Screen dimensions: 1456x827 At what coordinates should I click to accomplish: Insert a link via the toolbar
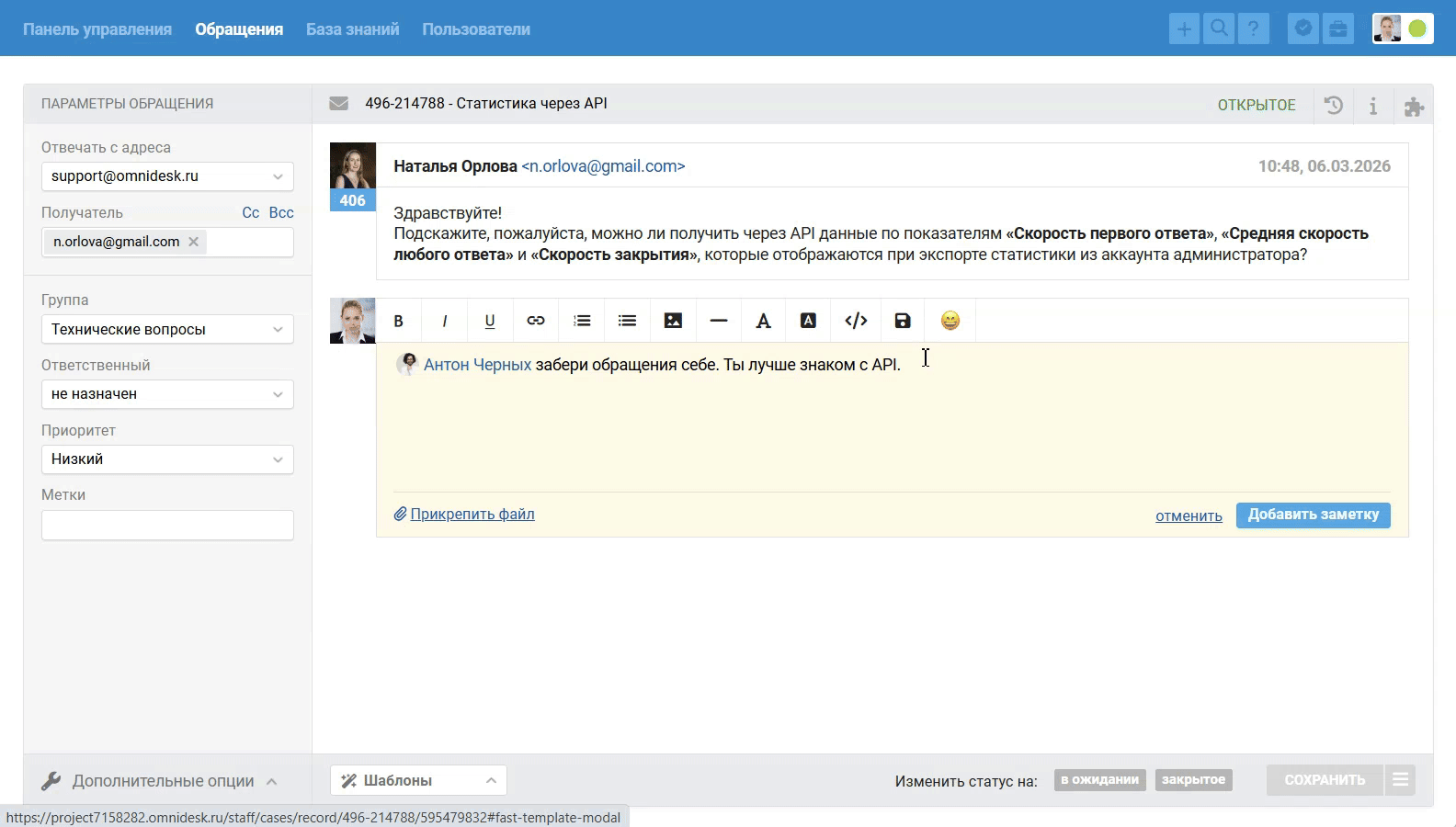[536, 321]
